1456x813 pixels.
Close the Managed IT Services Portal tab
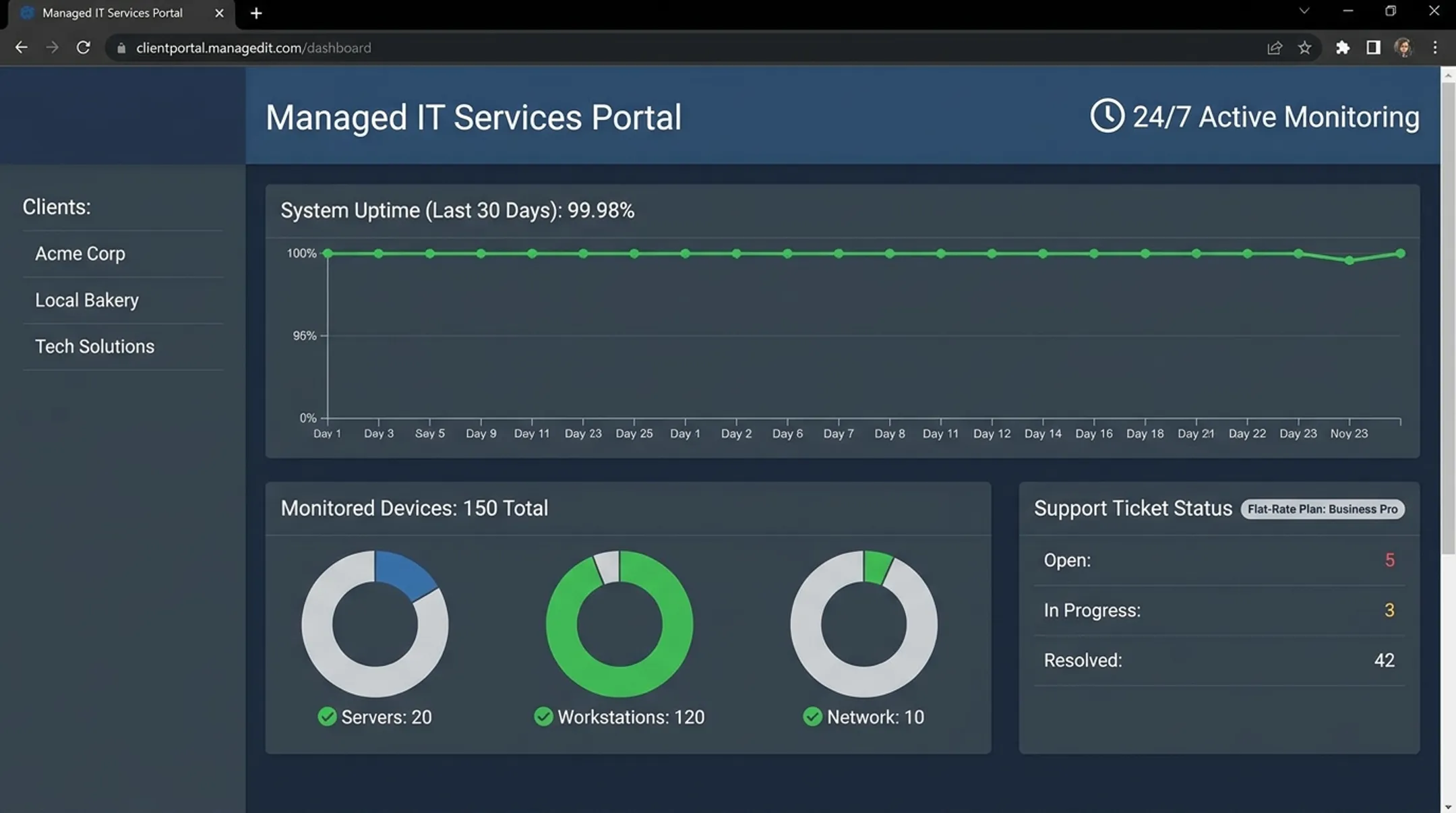click(x=219, y=13)
